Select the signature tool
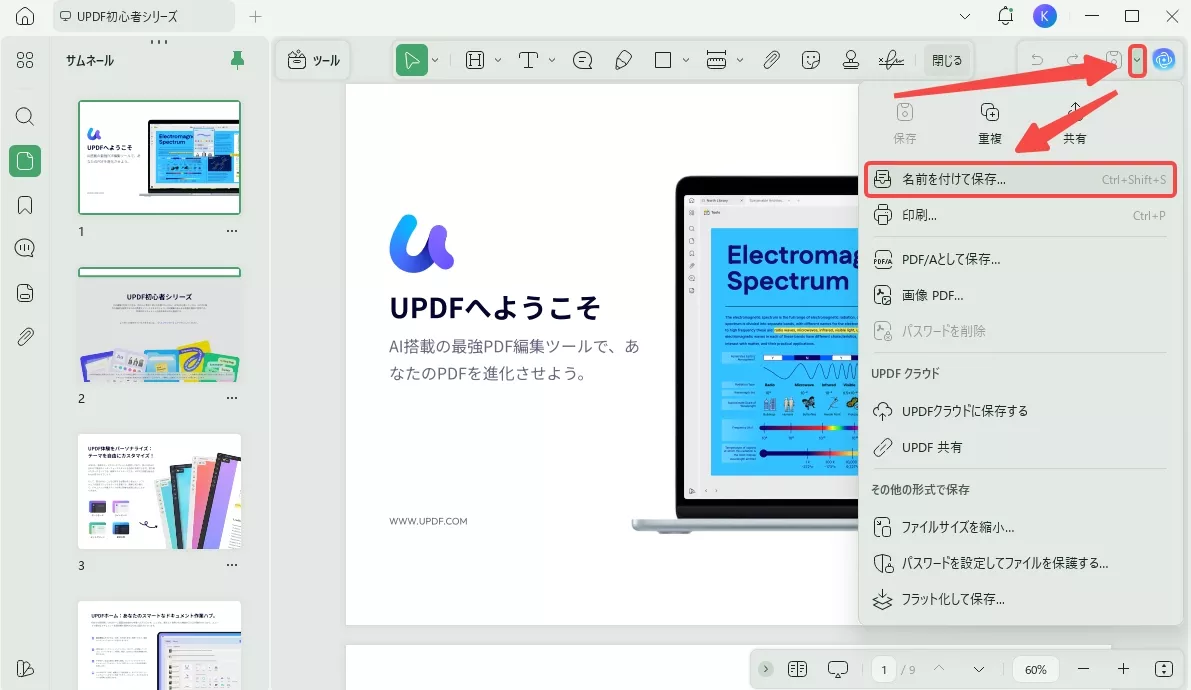 tap(891, 60)
